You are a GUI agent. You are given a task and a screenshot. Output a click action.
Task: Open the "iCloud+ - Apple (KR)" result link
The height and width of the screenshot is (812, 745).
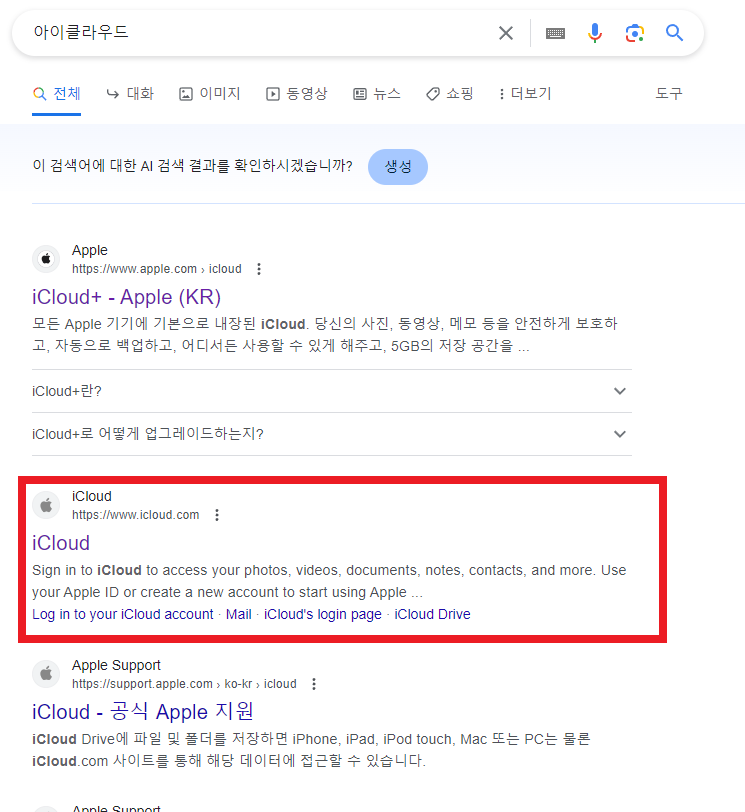point(126,297)
